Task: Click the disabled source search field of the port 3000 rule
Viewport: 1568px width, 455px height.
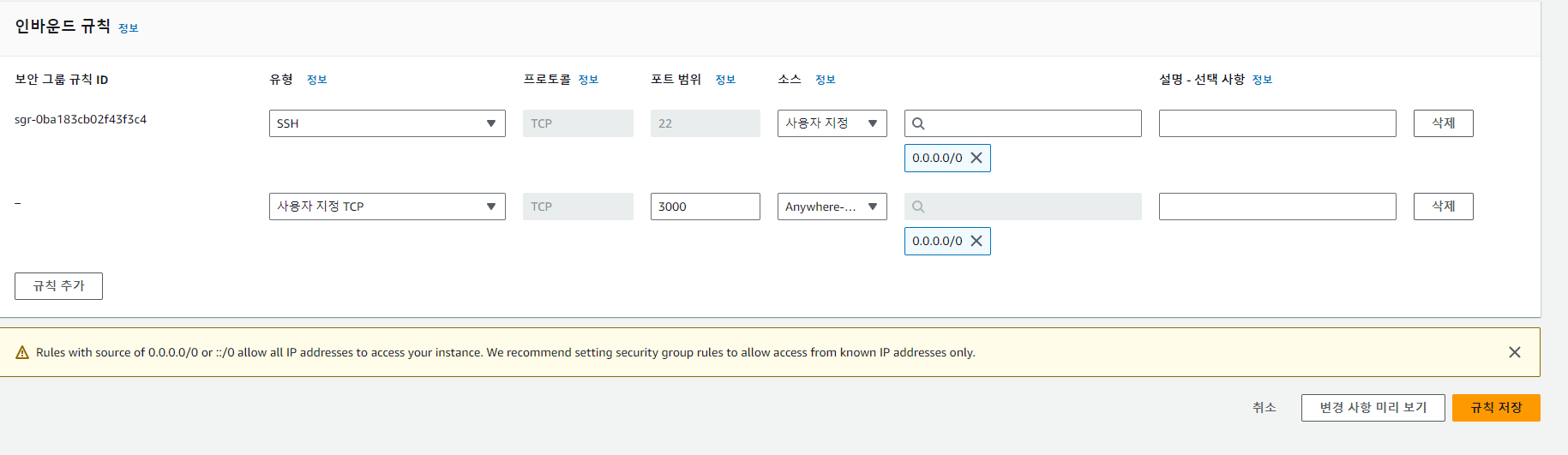Action: click(x=1023, y=207)
